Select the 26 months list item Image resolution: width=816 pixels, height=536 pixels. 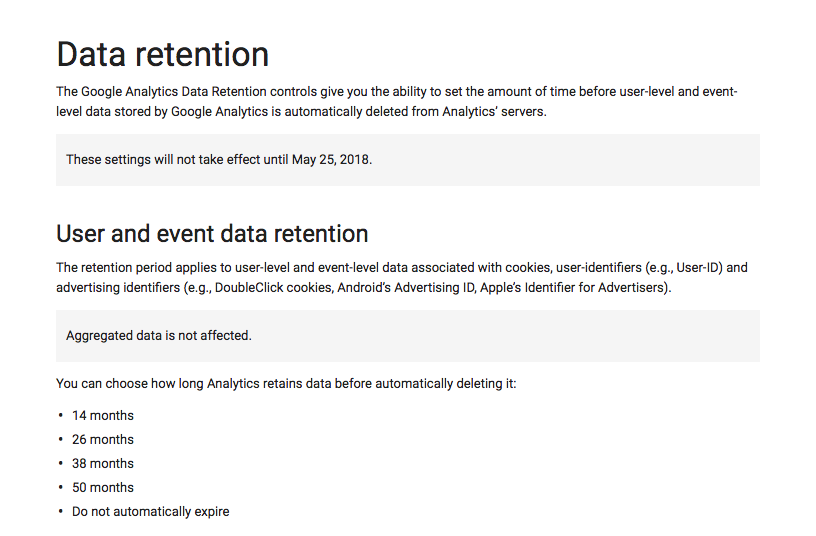pos(103,439)
